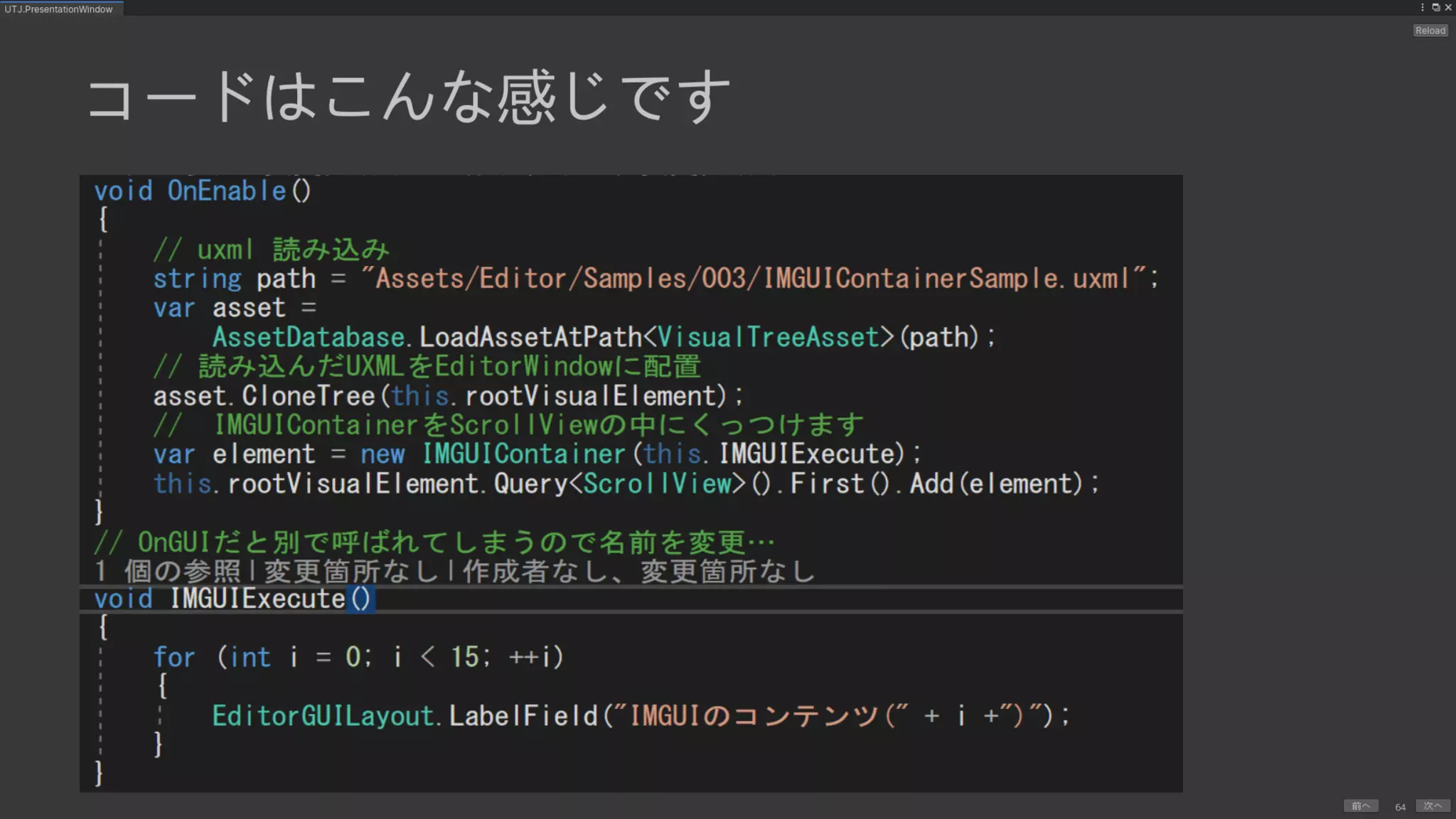Click the '1 個の参照' code lens text

[455, 571]
